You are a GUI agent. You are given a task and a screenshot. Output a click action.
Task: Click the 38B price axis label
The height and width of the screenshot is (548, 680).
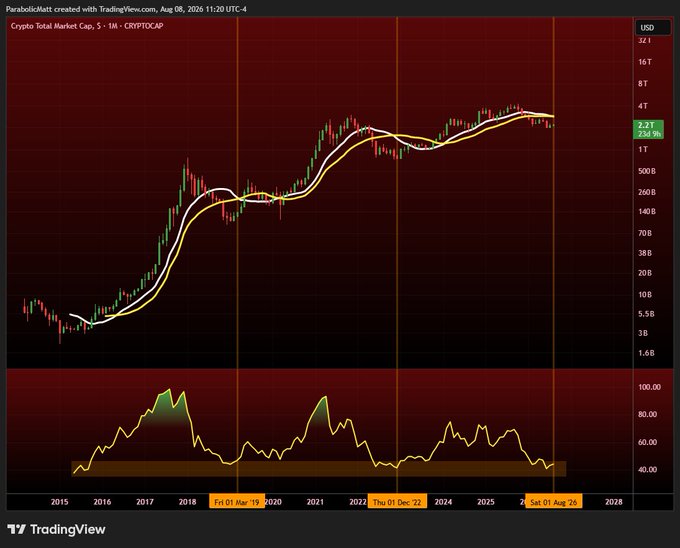645,253
